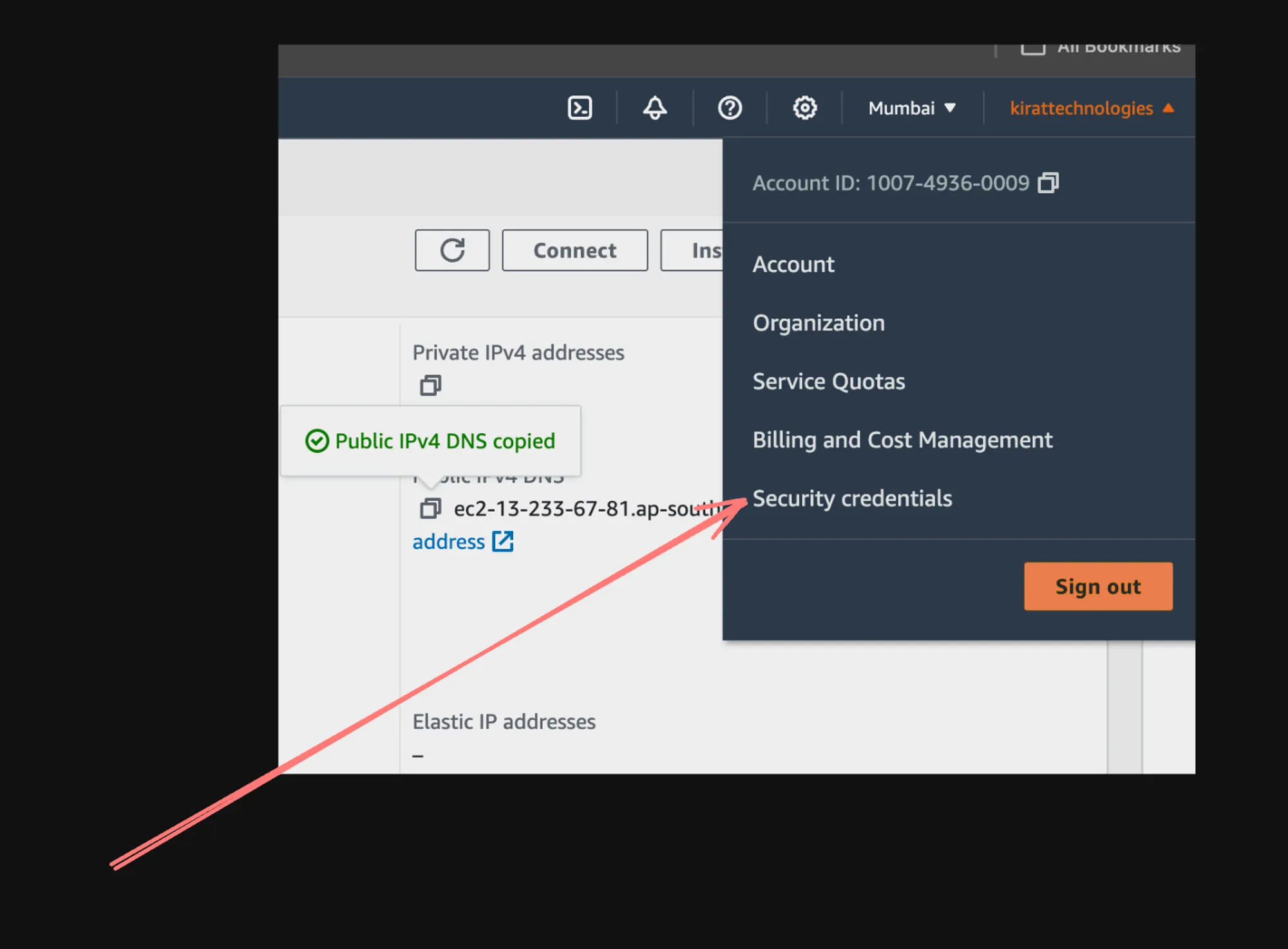Image resolution: width=1288 pixels, height=949 pixels.
Task: Click the help question mark icon
Action: [x=730, y=108]
